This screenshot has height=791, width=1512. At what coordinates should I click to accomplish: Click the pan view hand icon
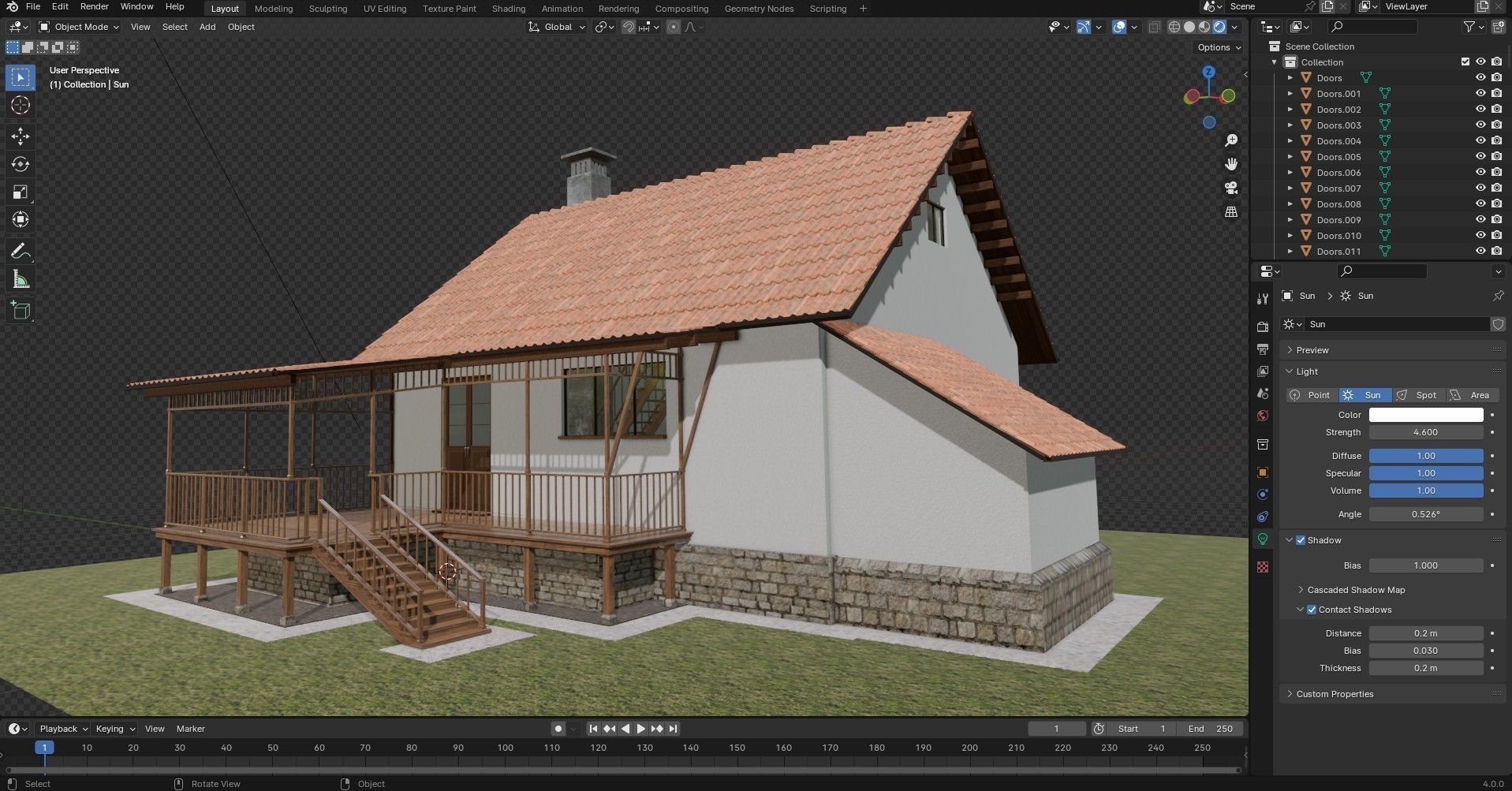(x=1231, y=164)
